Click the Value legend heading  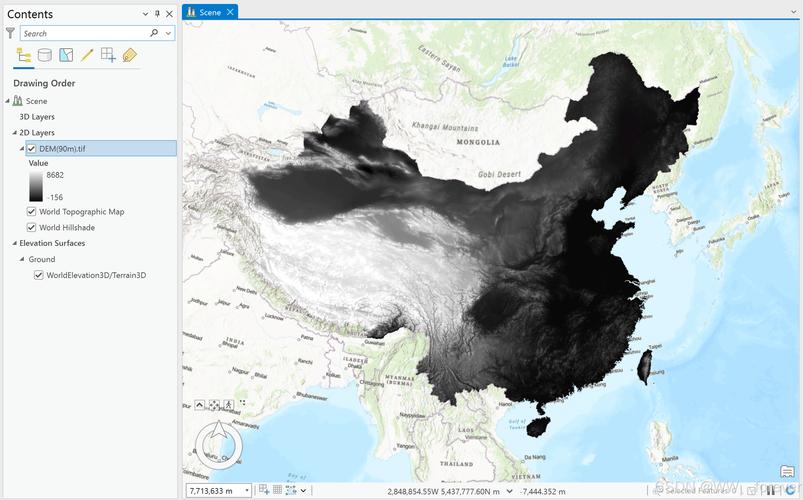38,163
